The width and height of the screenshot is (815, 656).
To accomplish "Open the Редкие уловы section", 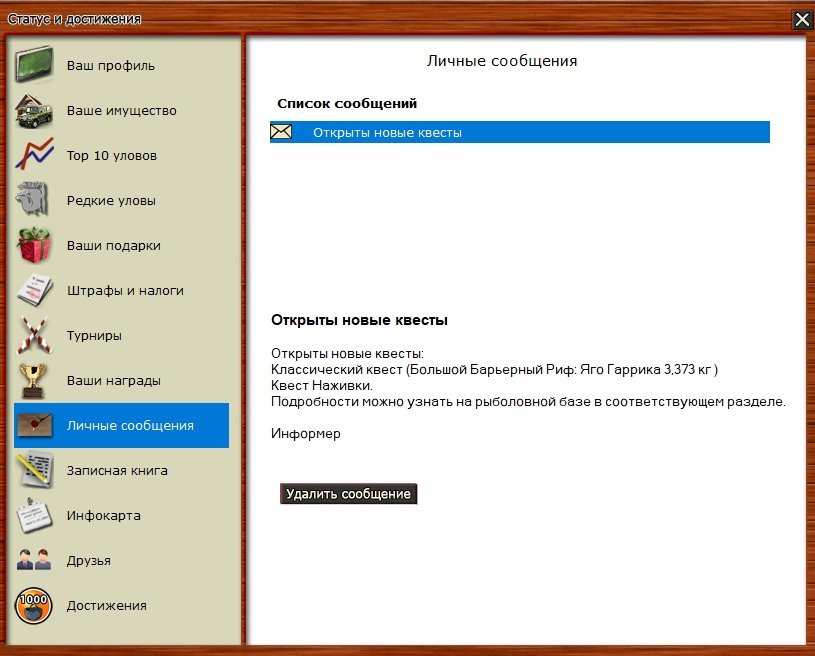I will pos(111,201).
